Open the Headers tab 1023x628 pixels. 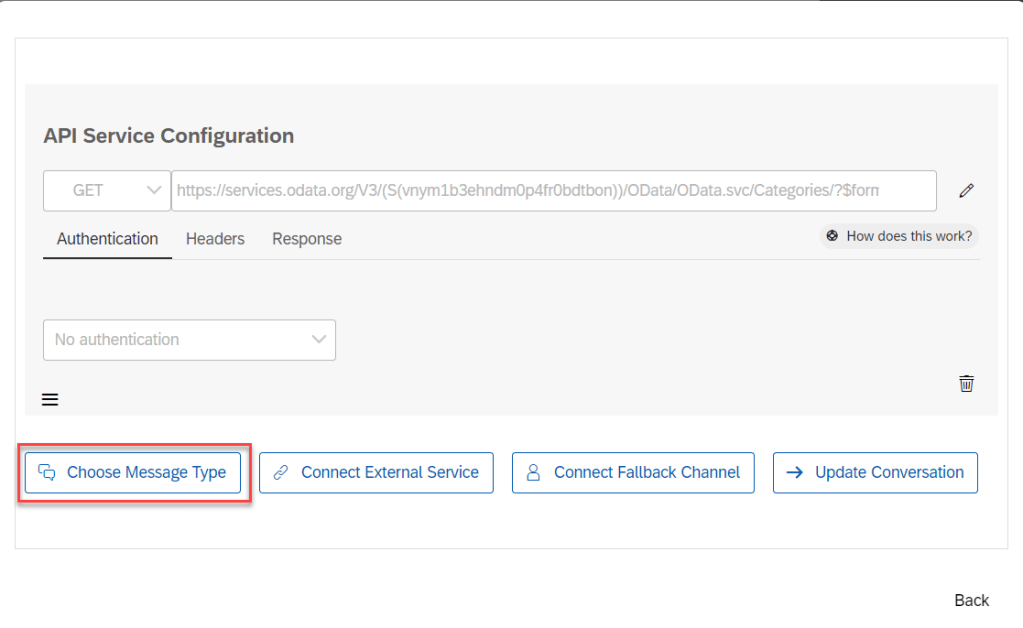[x=215, y=239]
